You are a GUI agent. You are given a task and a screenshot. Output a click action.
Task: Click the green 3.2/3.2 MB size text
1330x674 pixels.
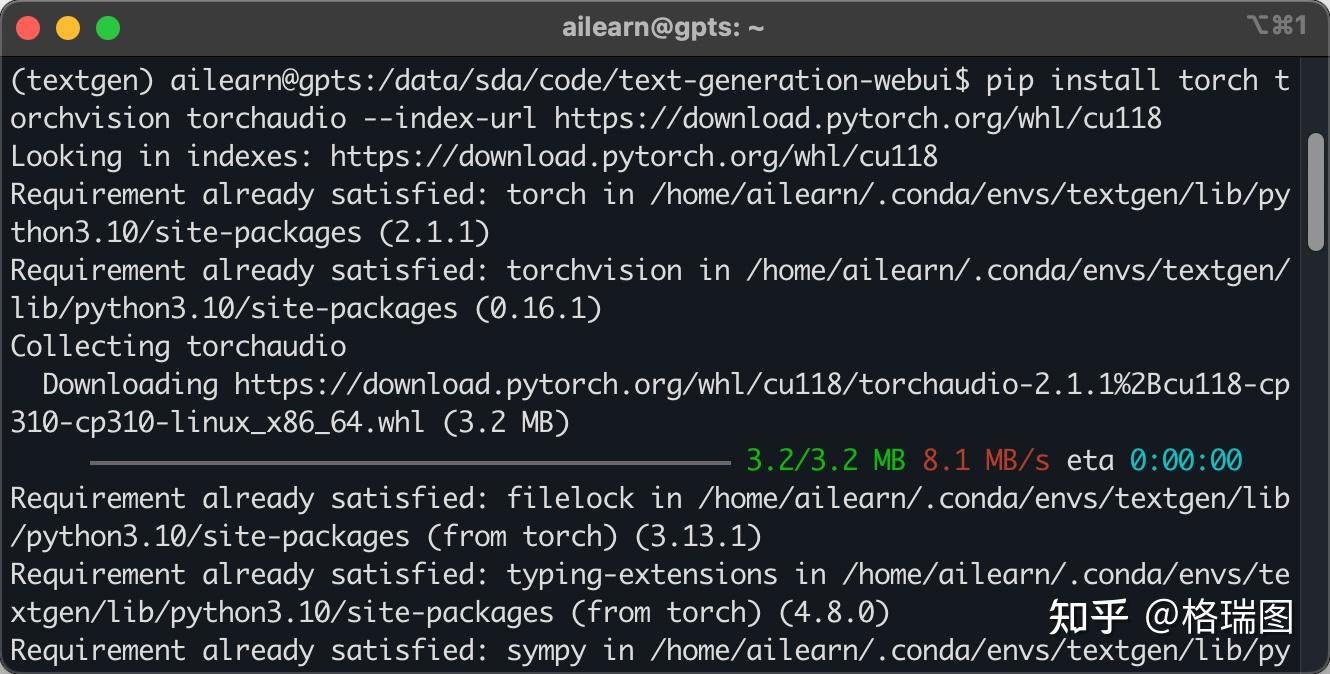click(825, 461)
